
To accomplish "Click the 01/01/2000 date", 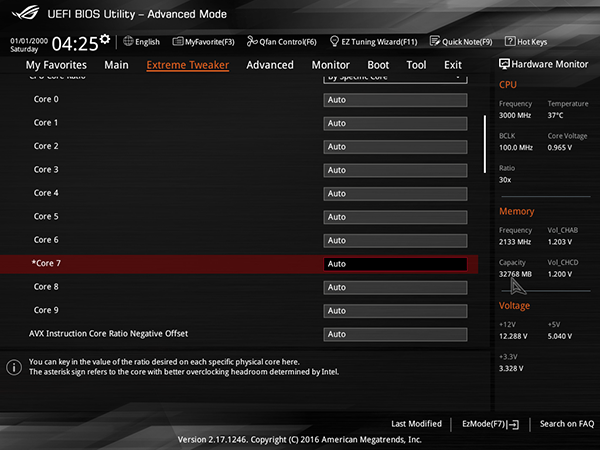I will click(29, 41).
